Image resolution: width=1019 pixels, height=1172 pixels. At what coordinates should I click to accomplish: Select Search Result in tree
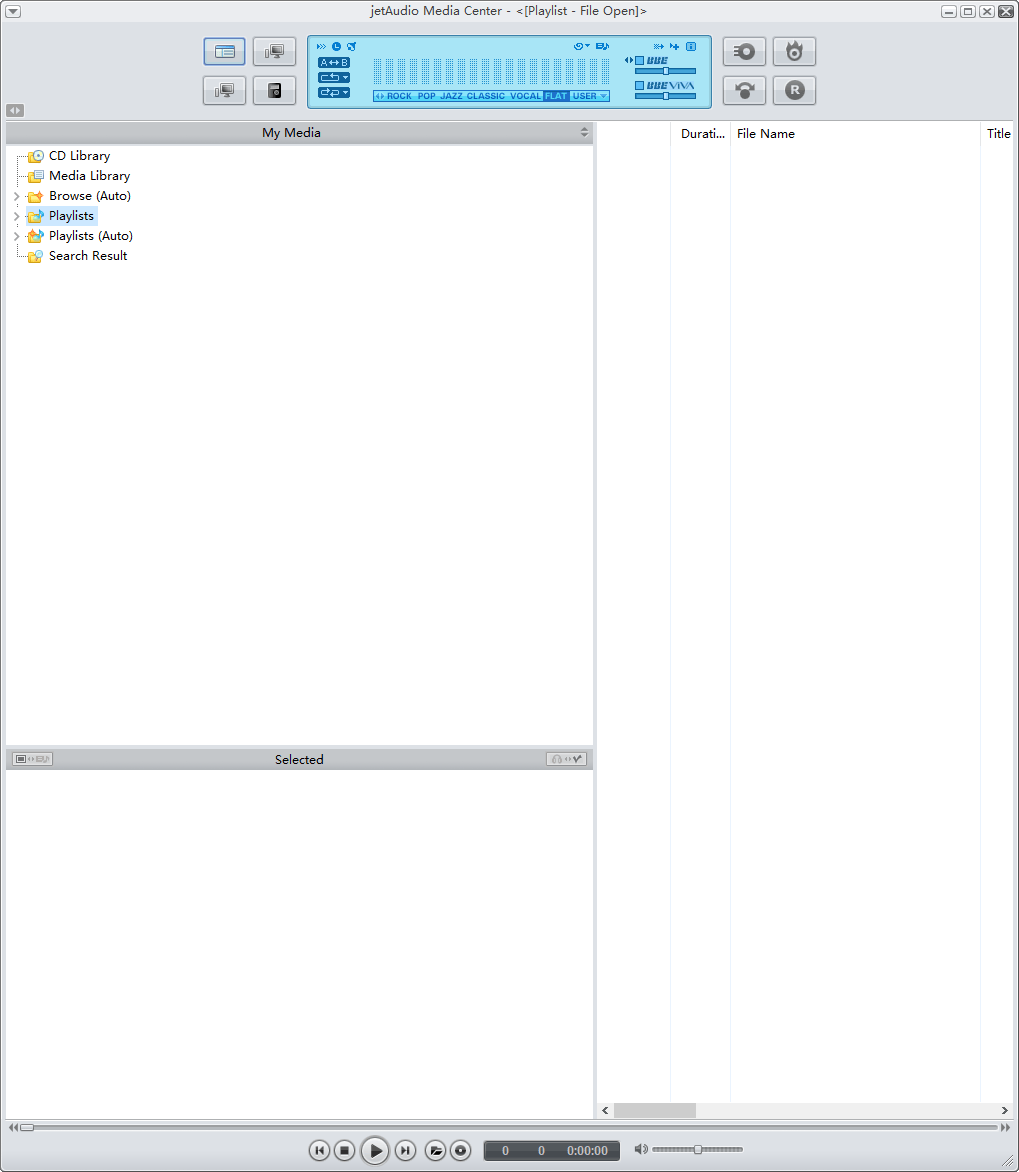[88, 256]
